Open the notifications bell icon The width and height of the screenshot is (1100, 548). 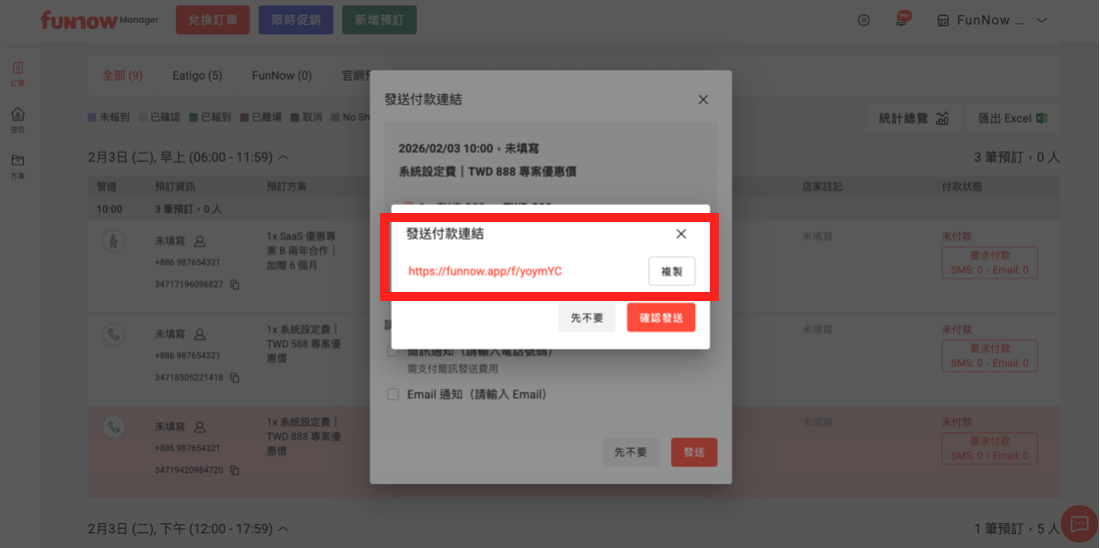coord(901,20)
